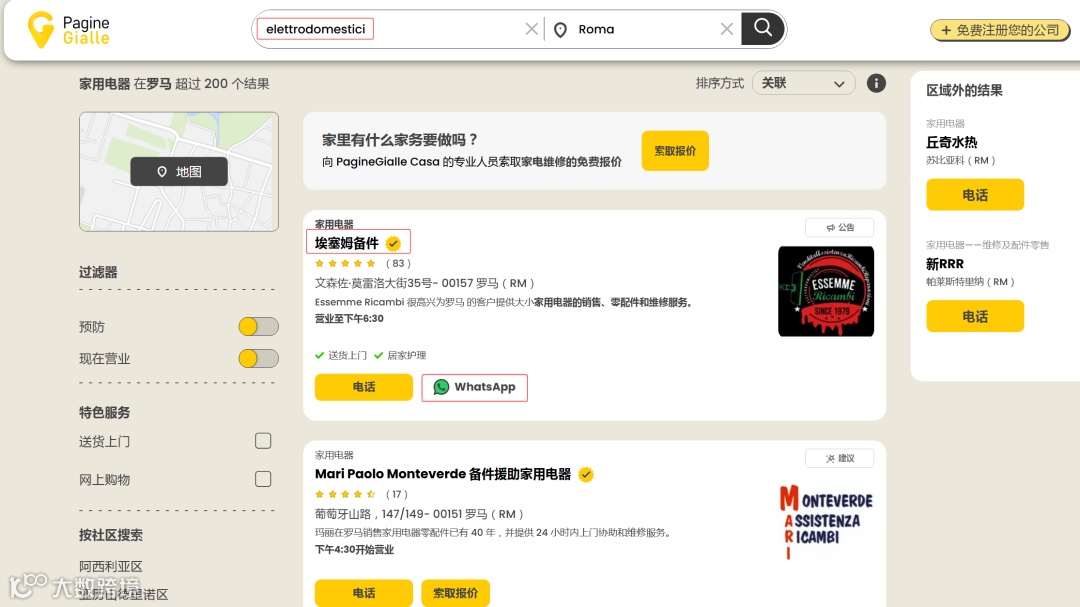The height and width of the screenshot is (607, 1080).
Task: Open the 丘奇水热 out-of-area result
Action: pos(951,142)
